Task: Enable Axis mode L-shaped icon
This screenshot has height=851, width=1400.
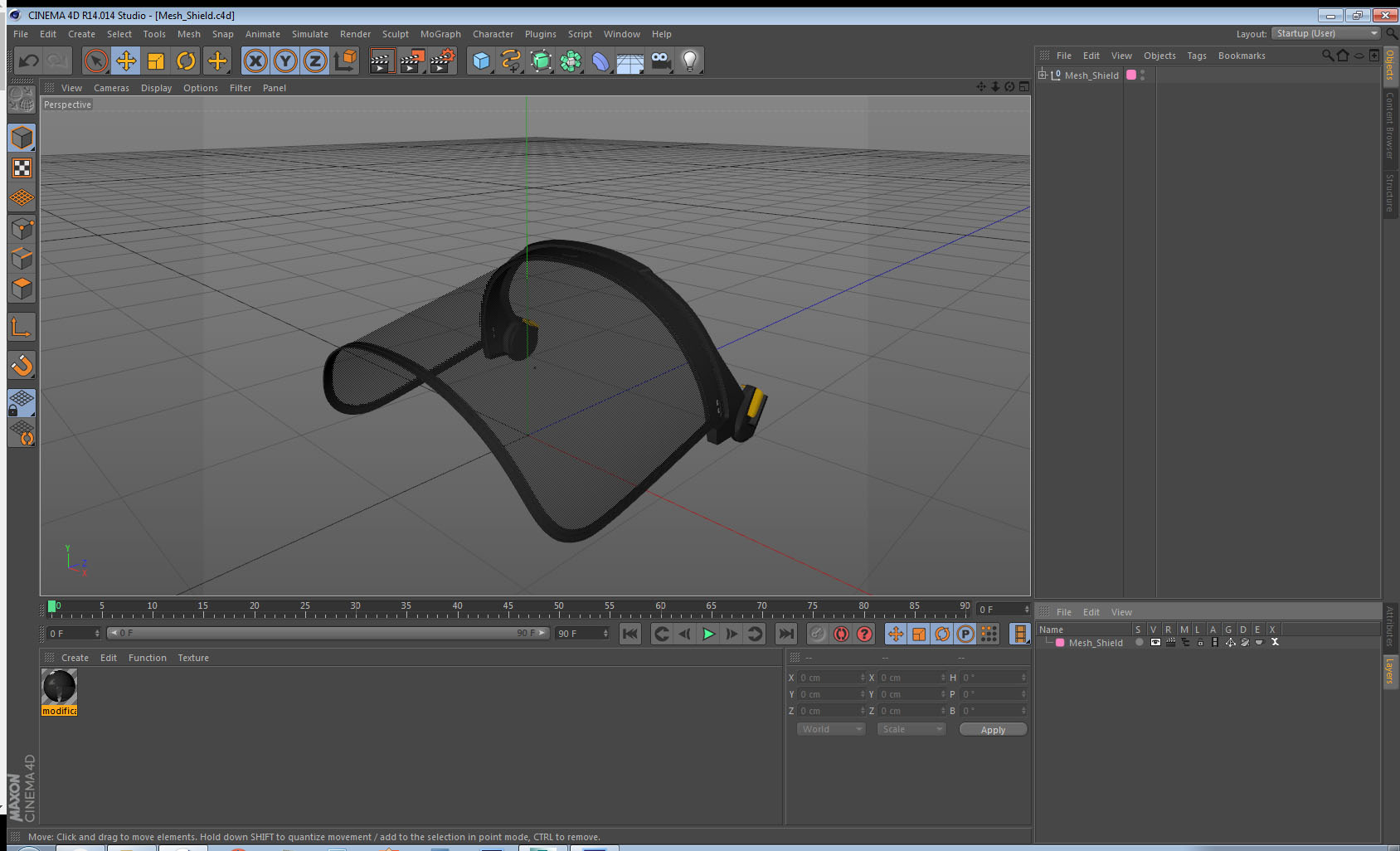Action: pyautogui.click(x=22, y=328)
